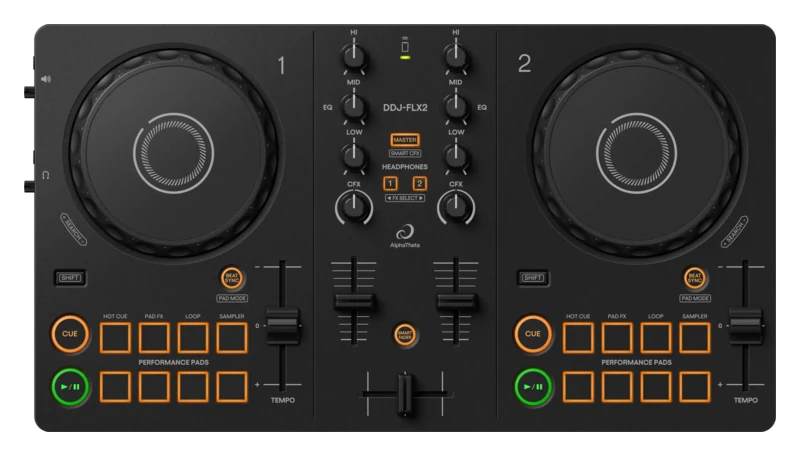The width and height of the screenshot is (800, 456).
Task: Tap deck 2 bottom pad under SAMPLER
Action: (x=694, y=387)
